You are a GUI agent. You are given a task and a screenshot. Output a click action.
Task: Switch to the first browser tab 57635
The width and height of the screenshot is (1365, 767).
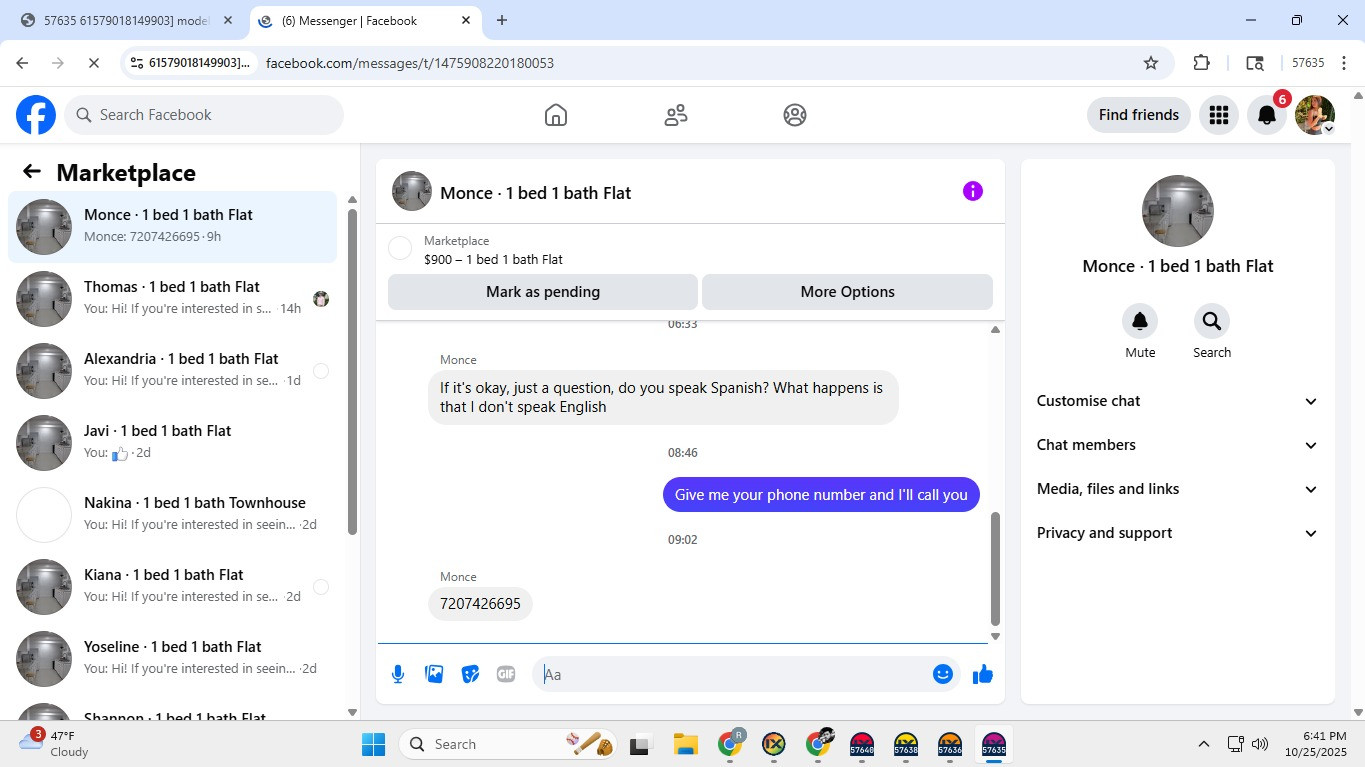point(127,20)
